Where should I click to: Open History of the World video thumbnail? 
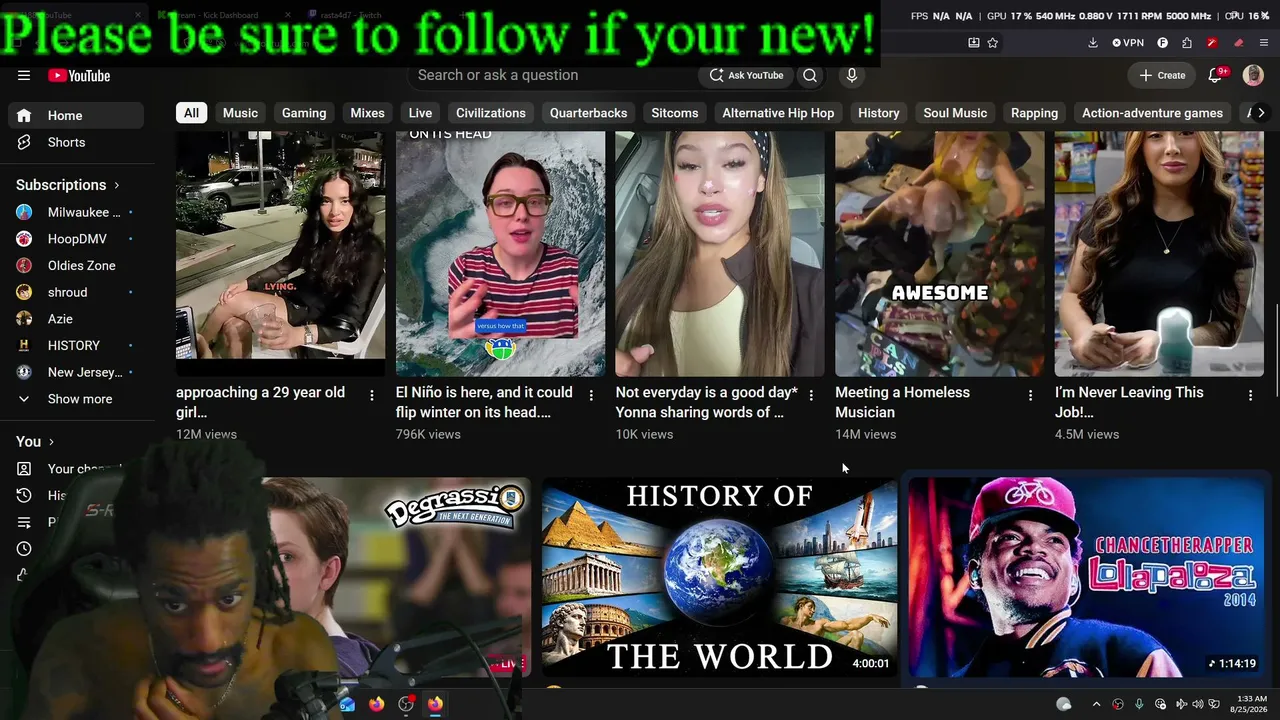click(x=719, y=577)
